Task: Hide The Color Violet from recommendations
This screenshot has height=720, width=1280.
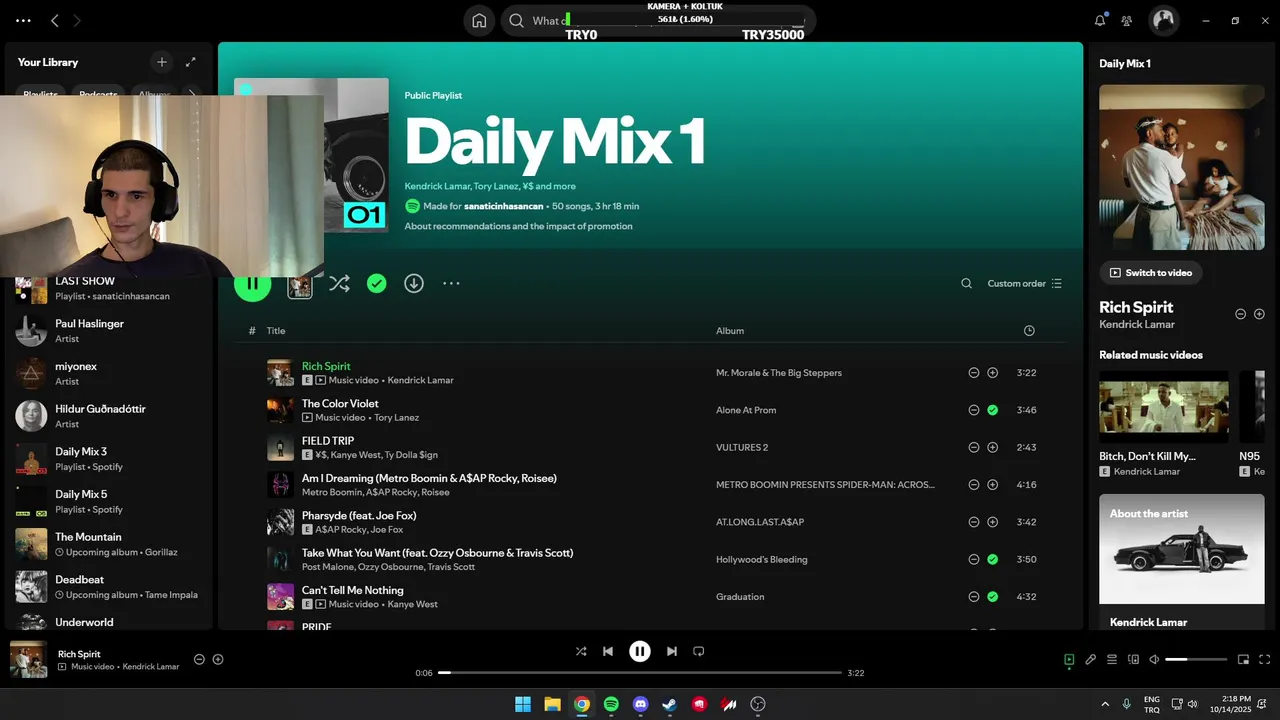Action: click(x=973, y=410)
